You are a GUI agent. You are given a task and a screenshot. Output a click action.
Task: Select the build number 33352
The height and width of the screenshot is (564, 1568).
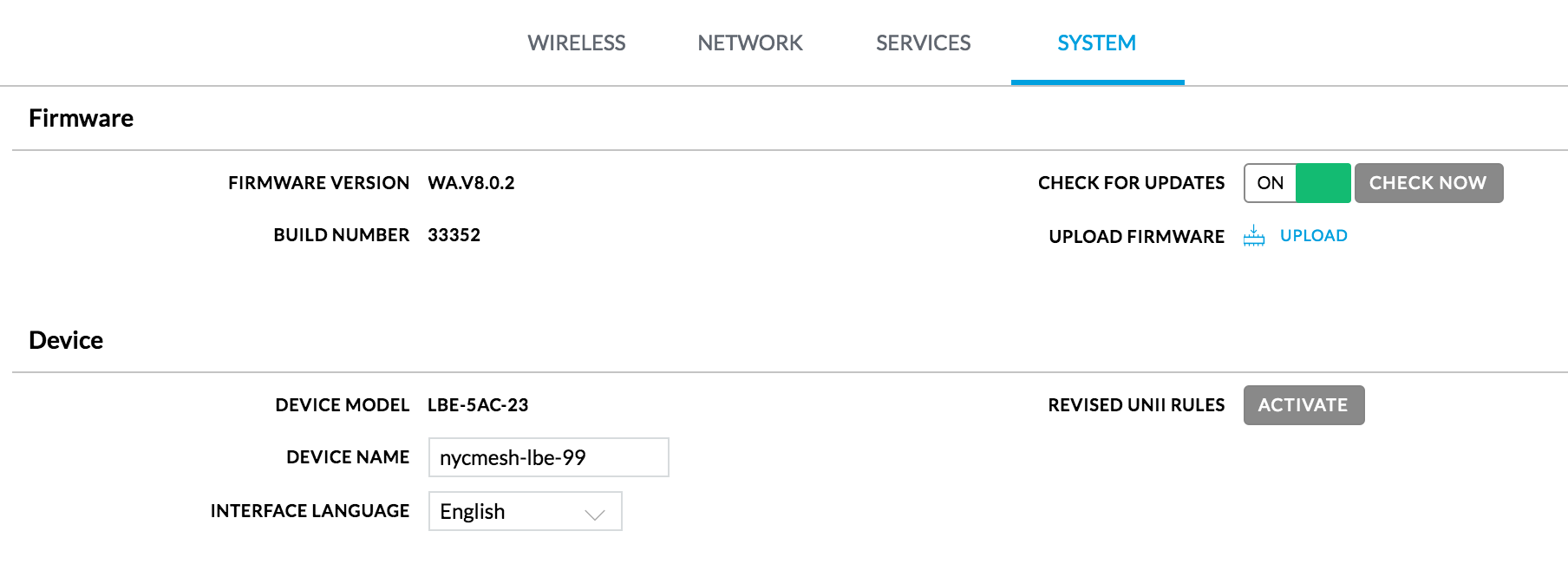pos(454,235)
